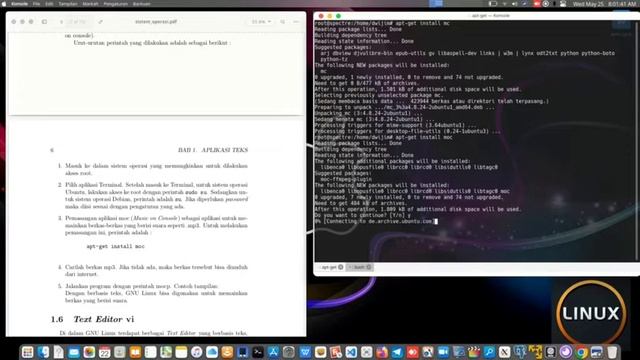Image resolution: width=640 pixels, height=360 pixels.
Task: Click the Konsole window title 'apt-get — Konsole'
Action: tap(491, 16)
